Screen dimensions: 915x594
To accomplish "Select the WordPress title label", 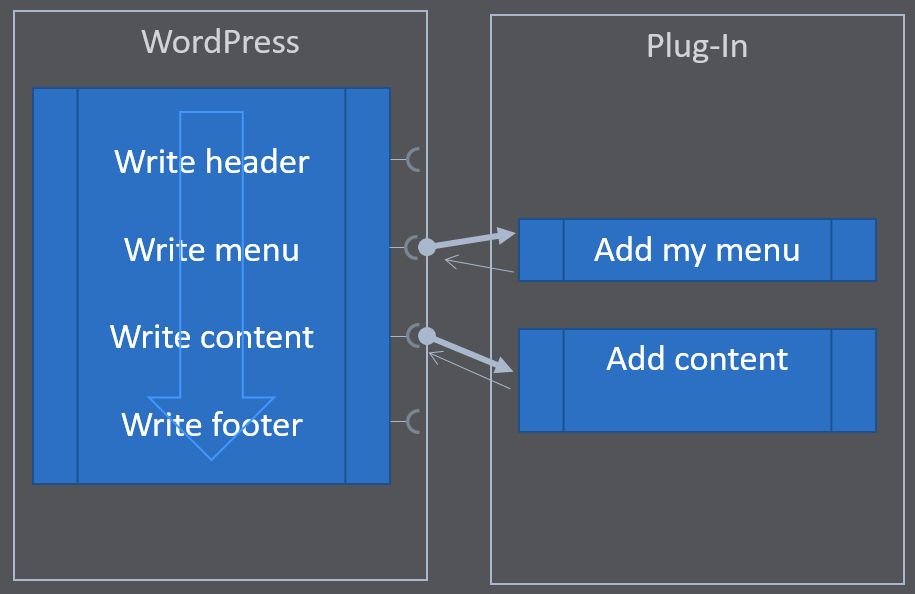I will 221,42.
